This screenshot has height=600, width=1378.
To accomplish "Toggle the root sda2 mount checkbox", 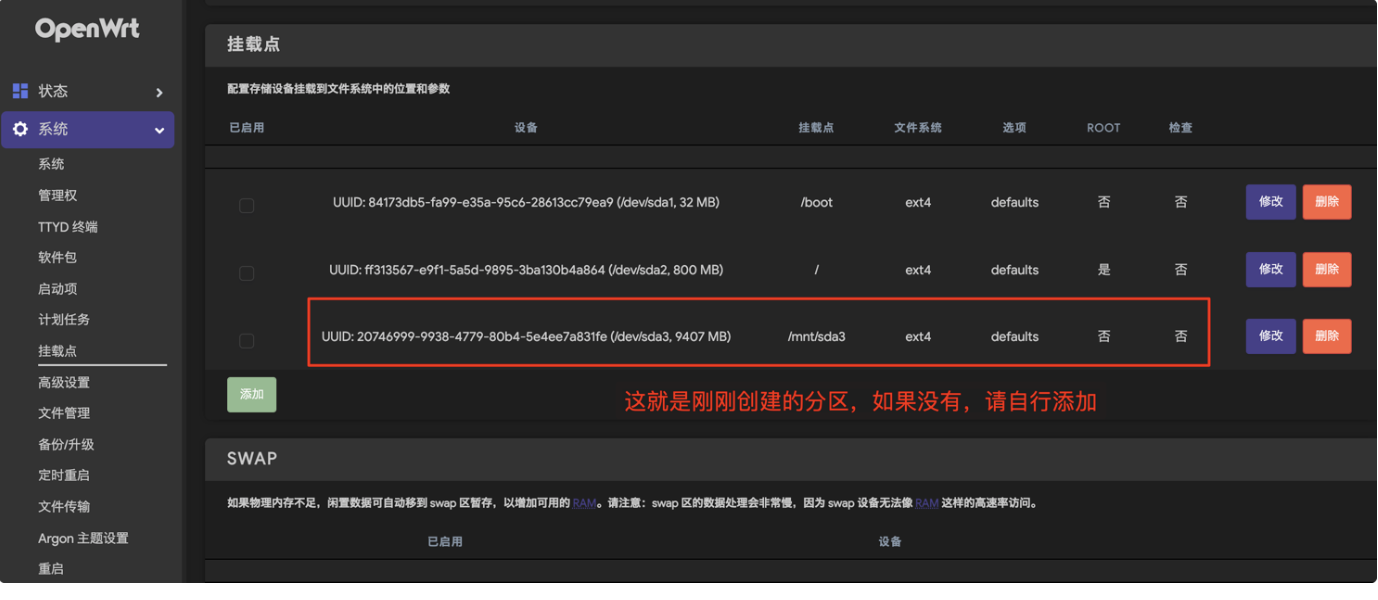I will coord(246,273).
